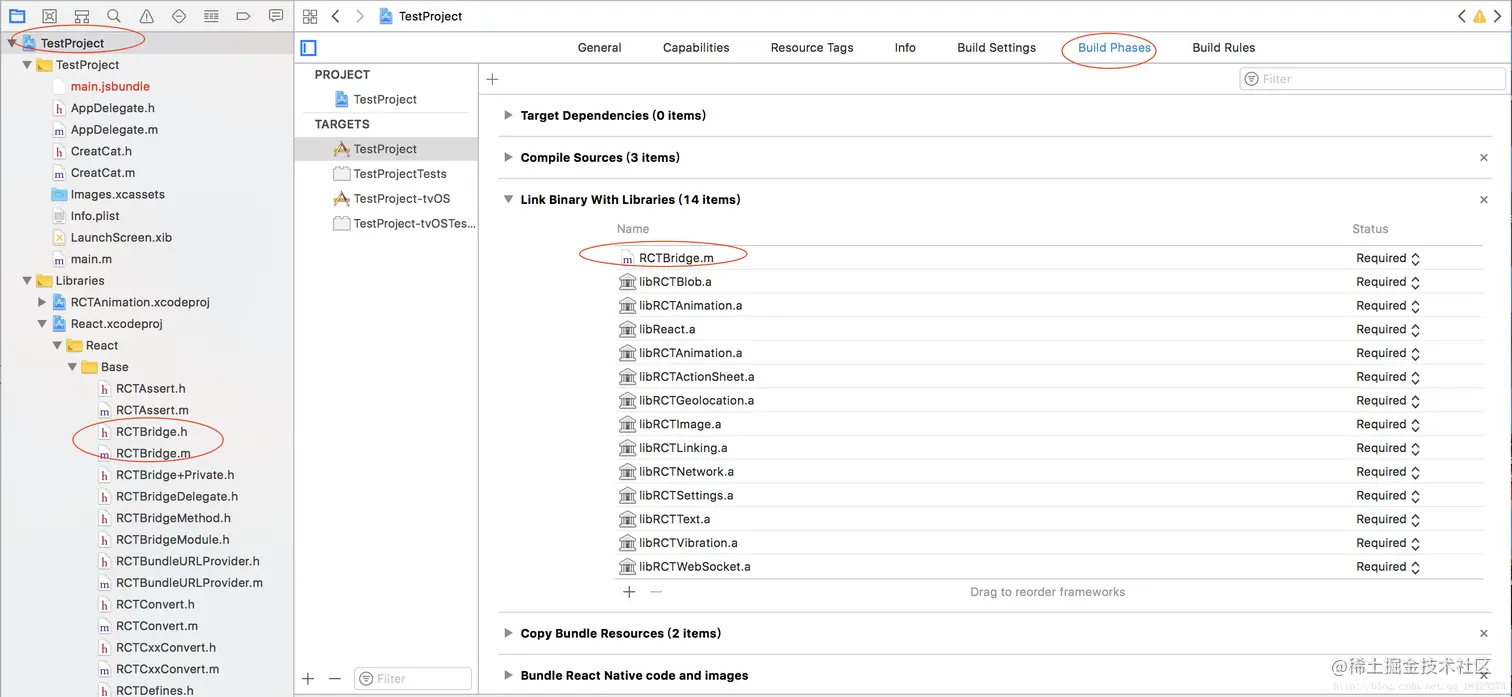This screenshot has width=1512, height=697.
Task: Open the related items grid icon
Action: point(310,16)
